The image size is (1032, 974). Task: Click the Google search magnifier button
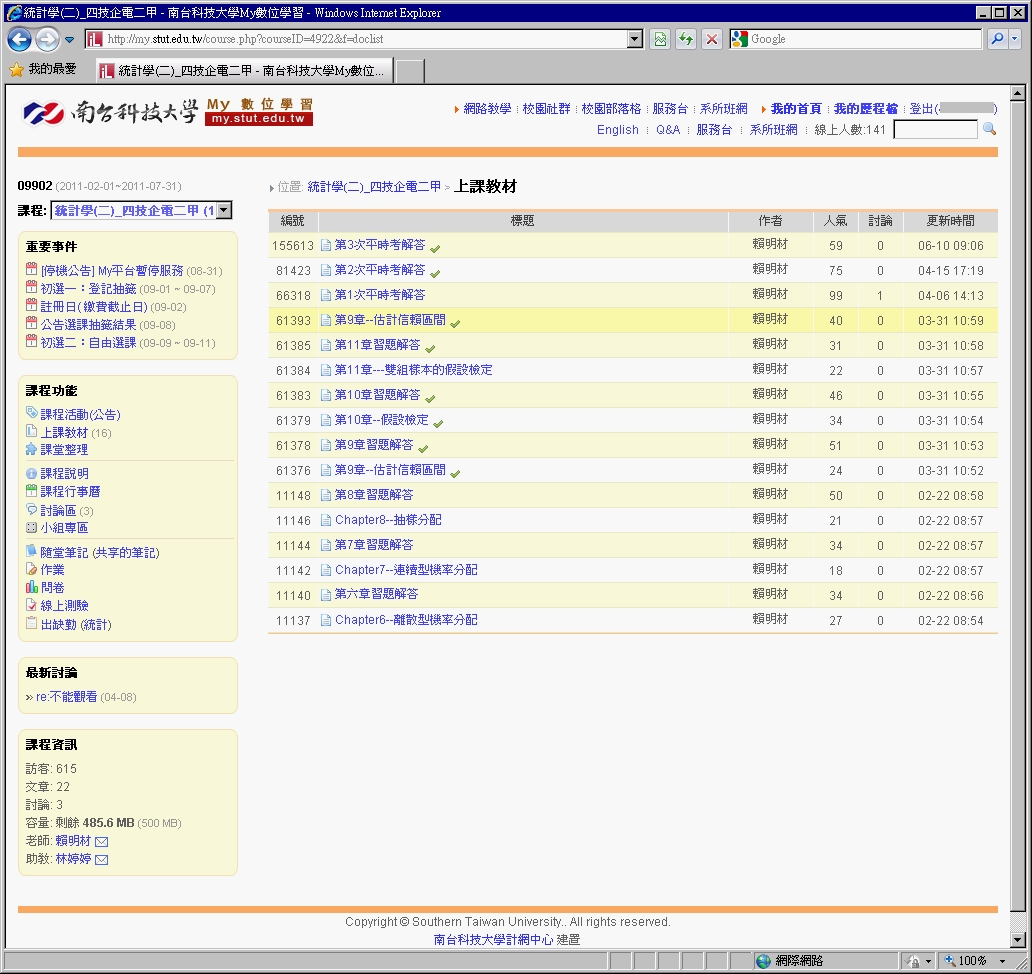pyautogui.click(x=997, y=39)
